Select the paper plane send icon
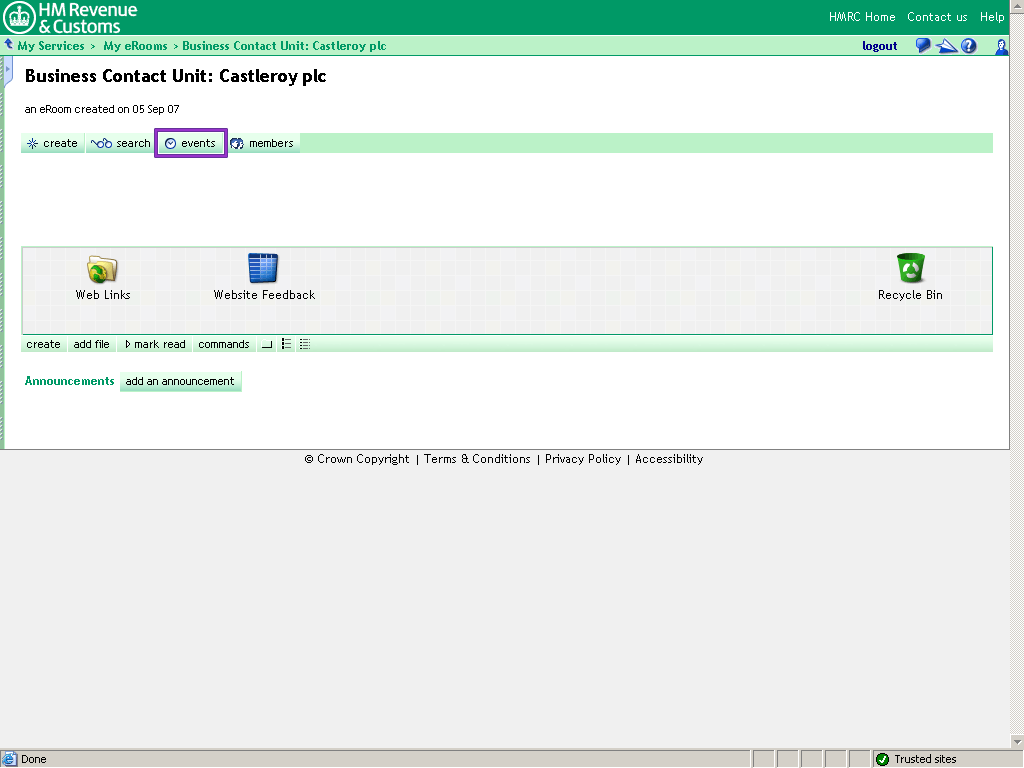Viewport: 1024px width, 768px height. (x=946, y=46)
